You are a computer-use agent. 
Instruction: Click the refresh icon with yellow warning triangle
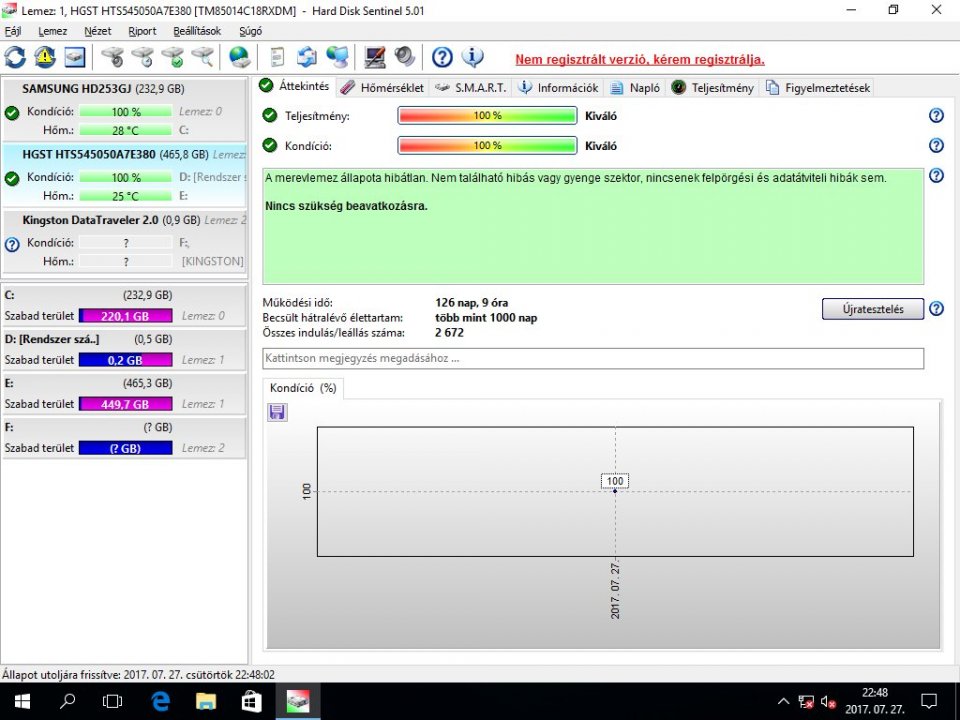pyautogui.click(x=45, y=58)
